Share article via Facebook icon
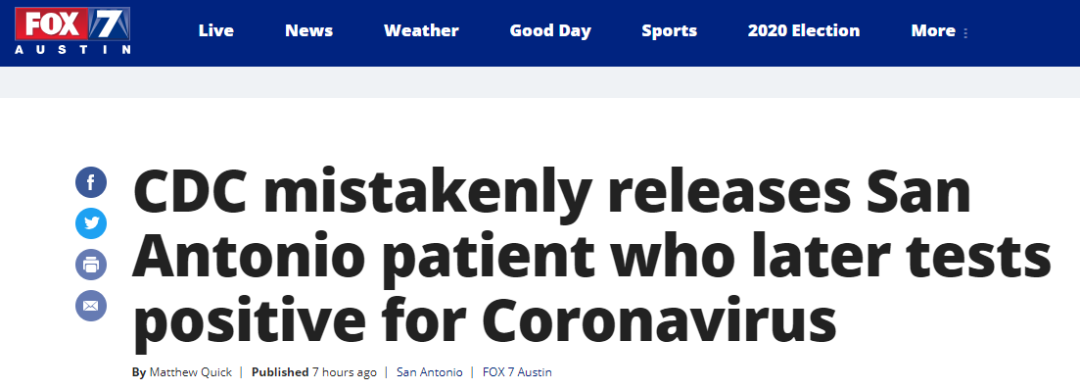1080x390 pixels. (91, 183)
